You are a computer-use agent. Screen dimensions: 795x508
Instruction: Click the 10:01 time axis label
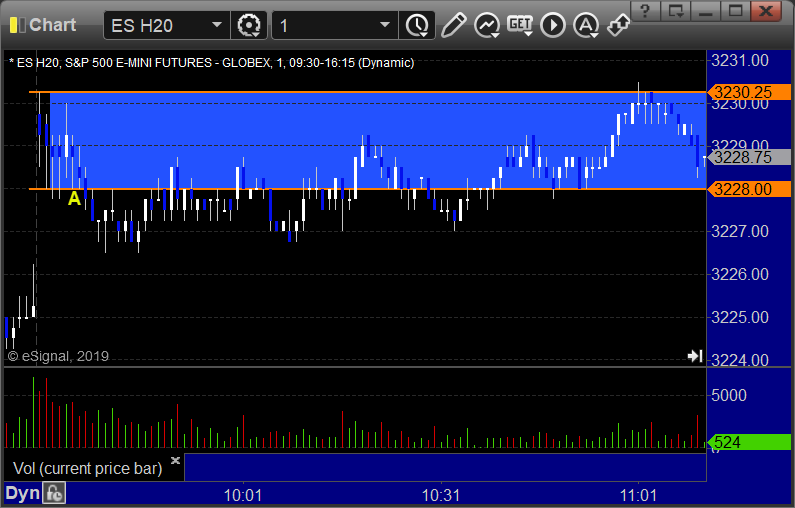point(243,495)
